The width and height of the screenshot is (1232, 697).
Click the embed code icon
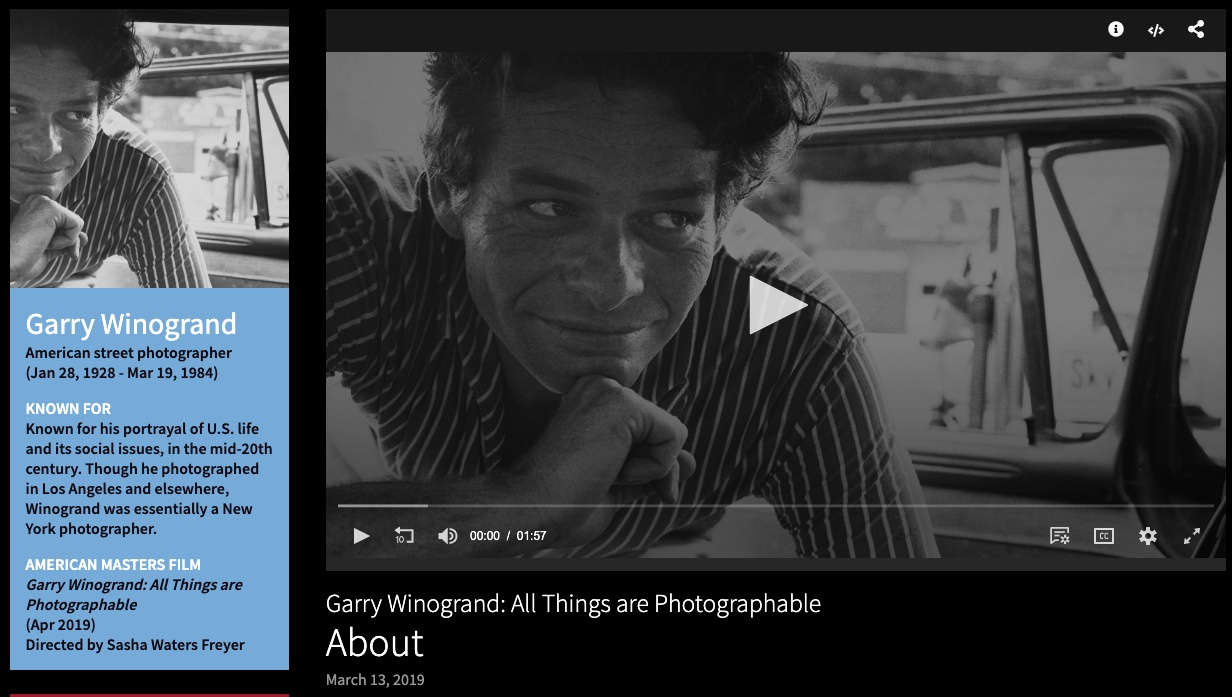pos(1155,30)
